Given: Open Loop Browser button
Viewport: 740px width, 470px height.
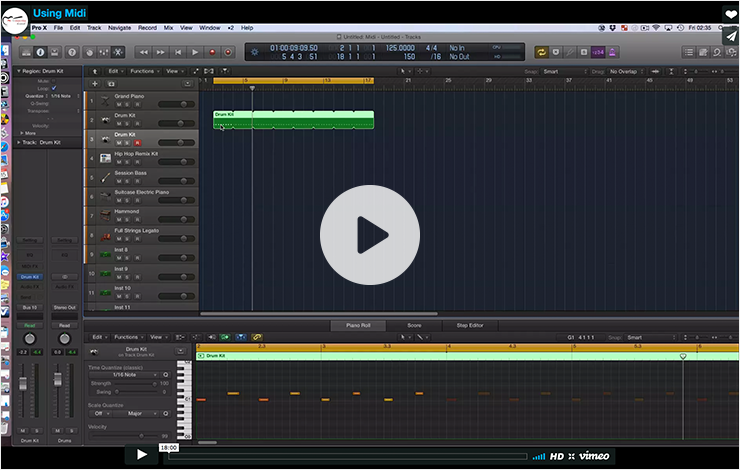Looking at the screenshot, I should (x=717, y=52).
